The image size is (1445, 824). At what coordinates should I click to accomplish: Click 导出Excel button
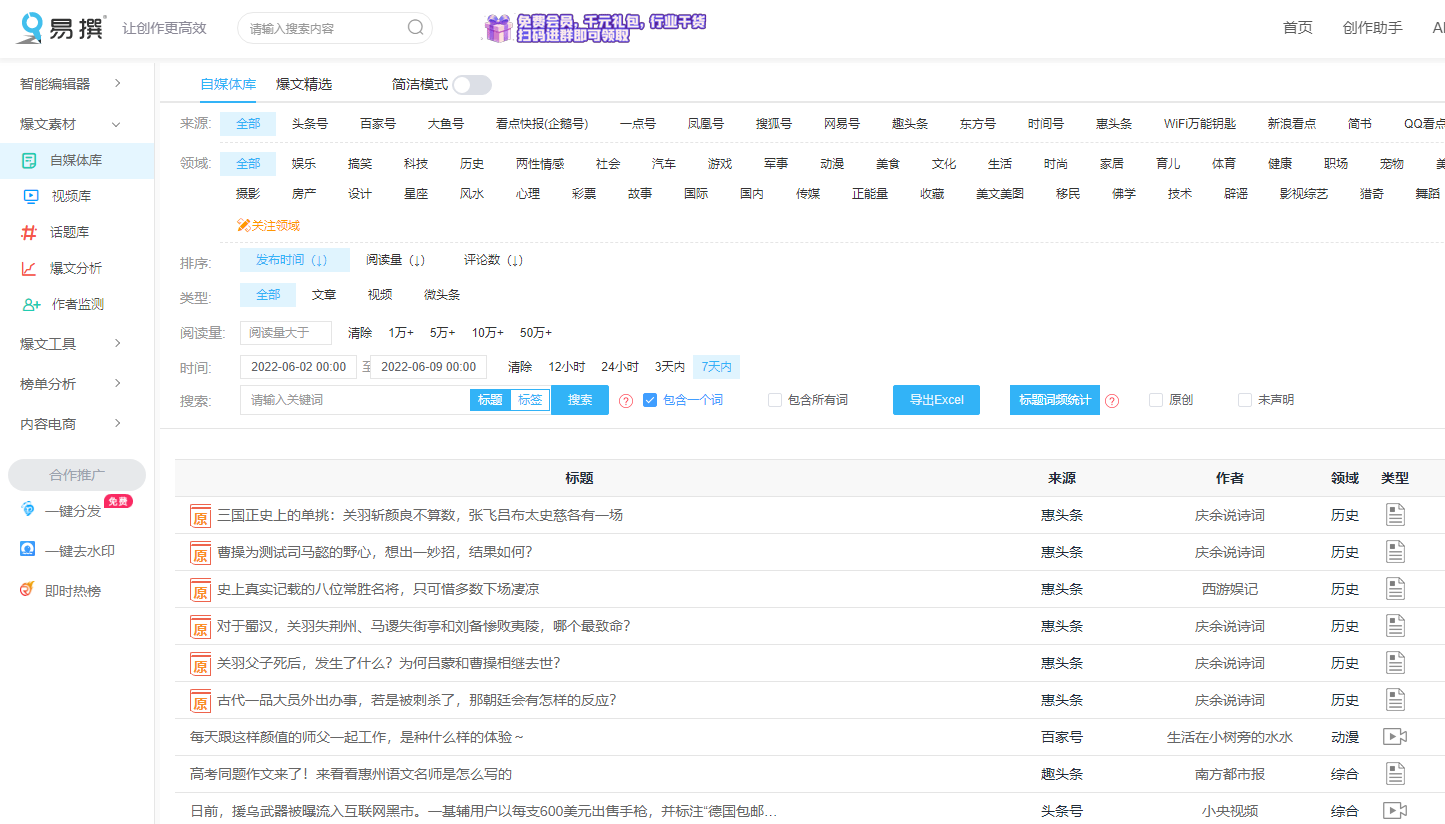[936, 400]
